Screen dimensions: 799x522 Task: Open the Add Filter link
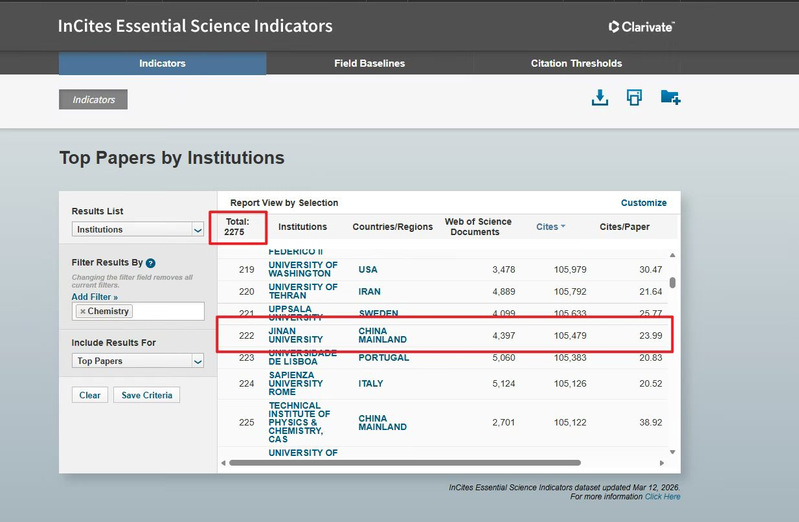(x=94, y=297)
